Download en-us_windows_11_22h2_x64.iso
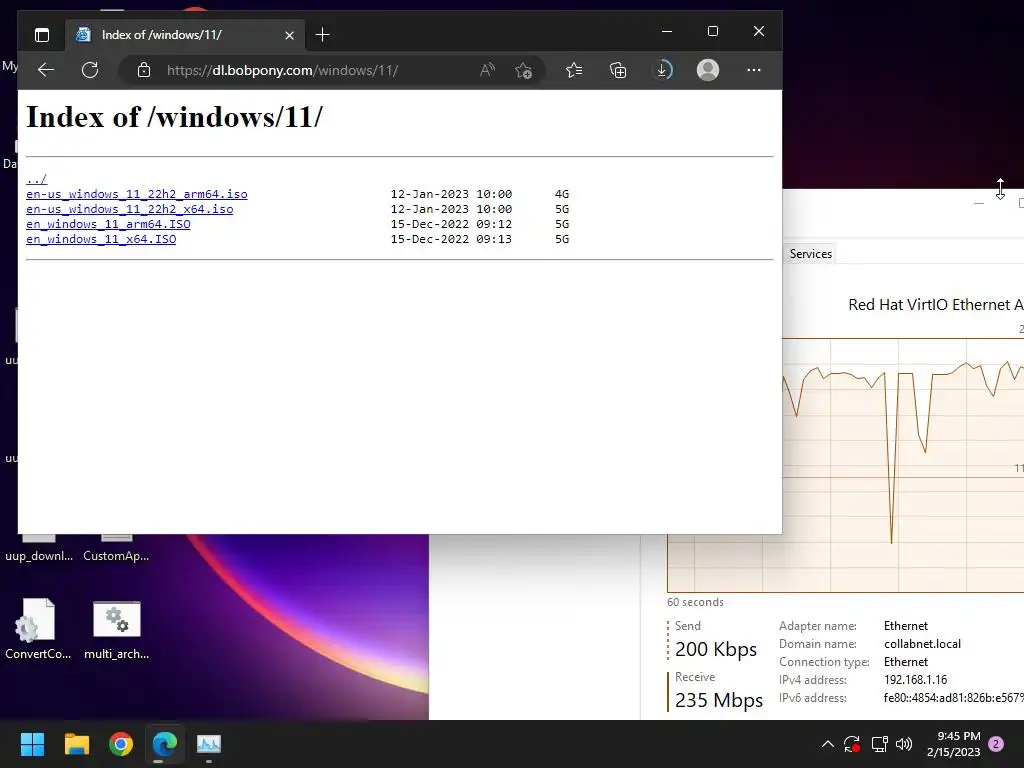The height and width of the screenshot is (768, 1024). click(129, 209)
